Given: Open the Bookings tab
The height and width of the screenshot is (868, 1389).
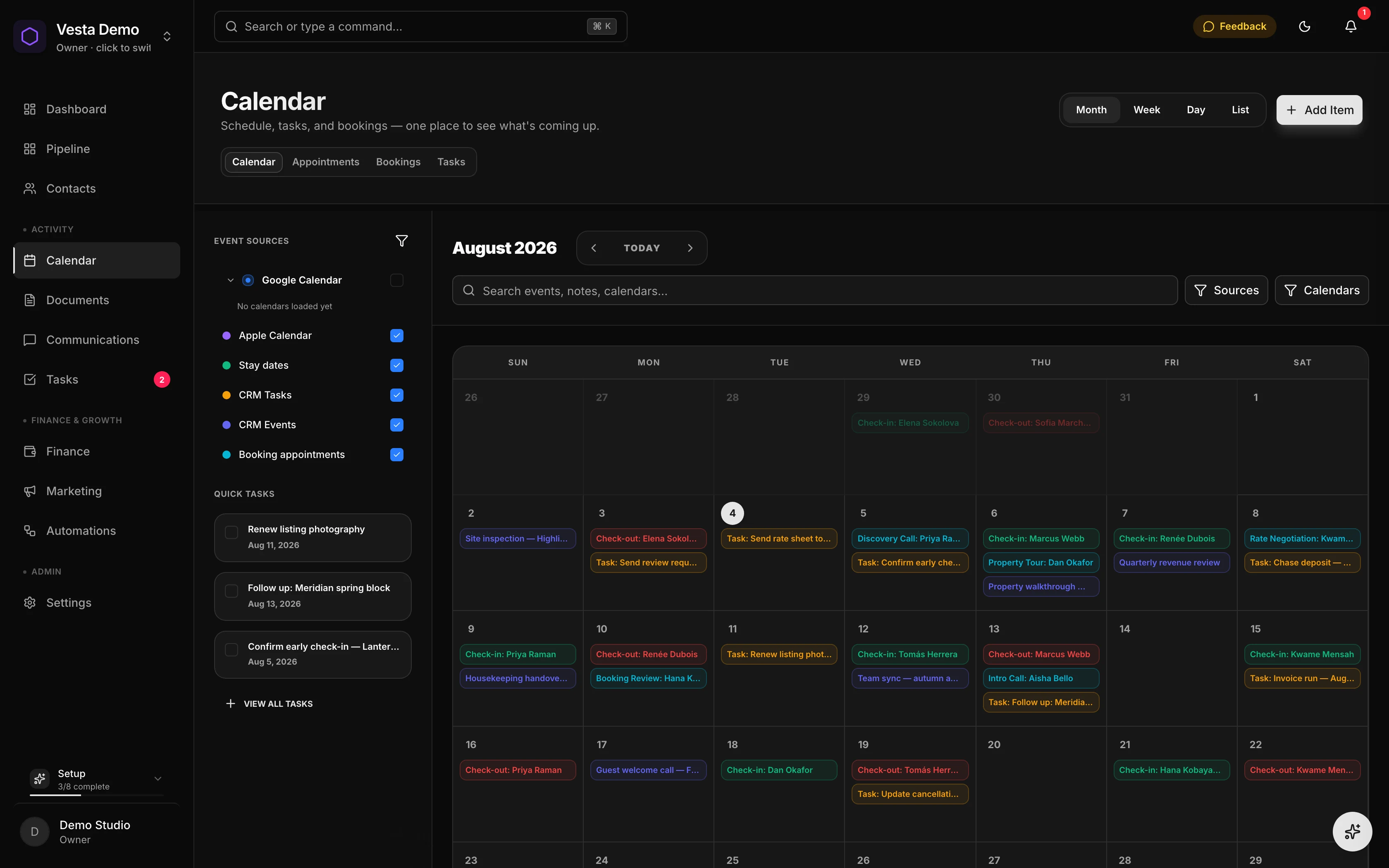Looking at the screenshot, I should (x=399, y=162).
